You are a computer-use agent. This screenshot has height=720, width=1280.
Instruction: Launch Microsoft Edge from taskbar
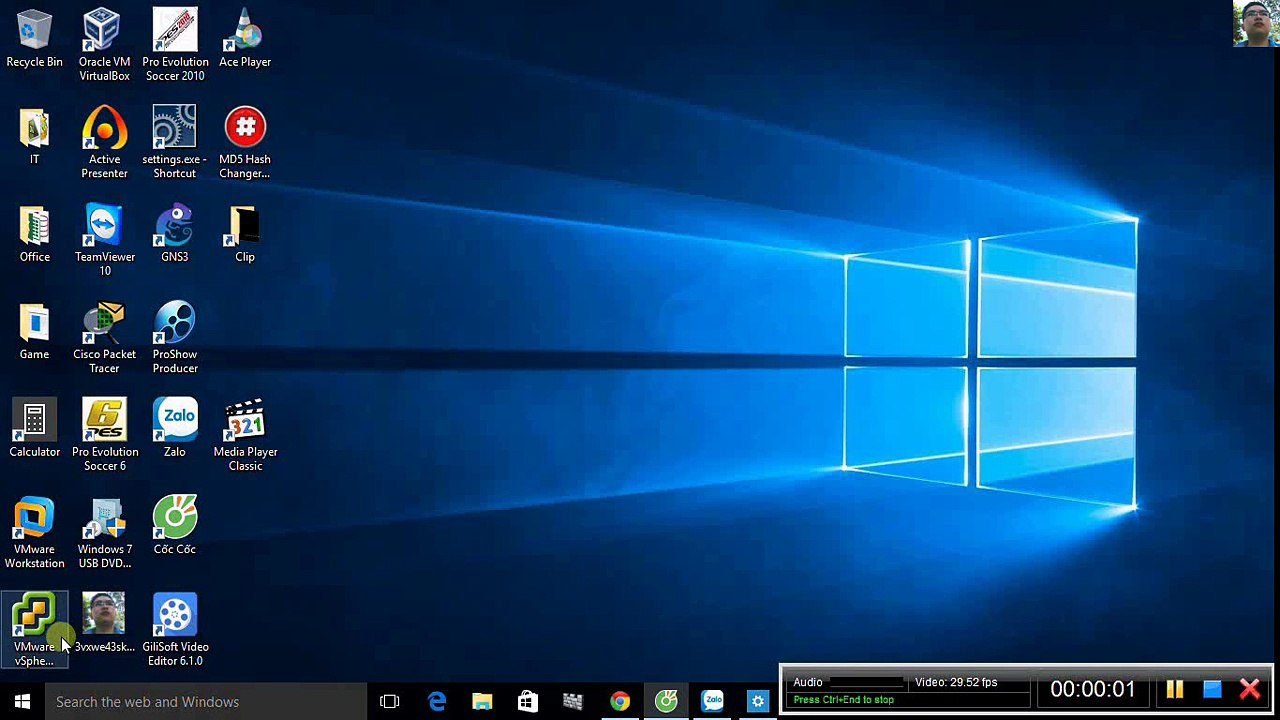point(437,702)
